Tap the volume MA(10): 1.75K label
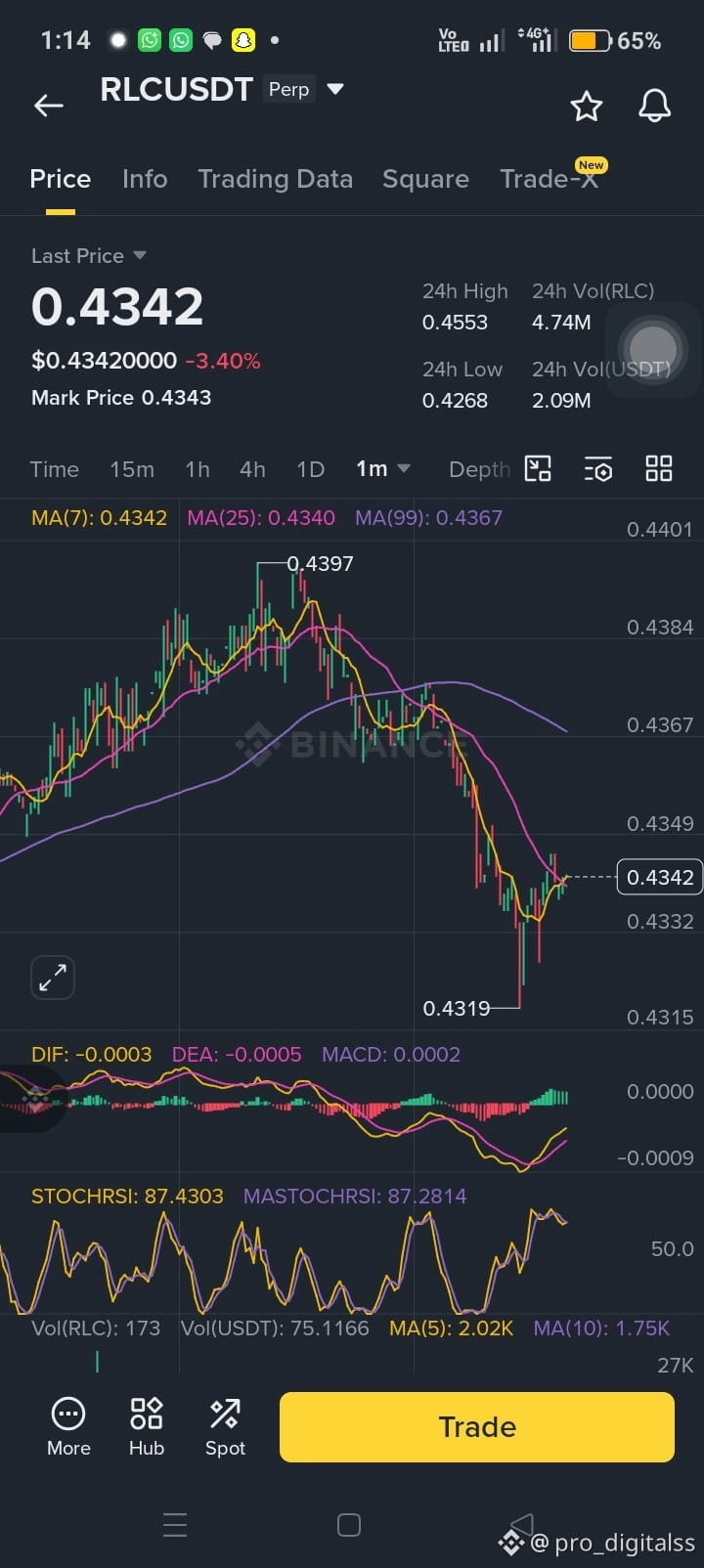The image size is (704, 1568). [x=601, y=1328]
